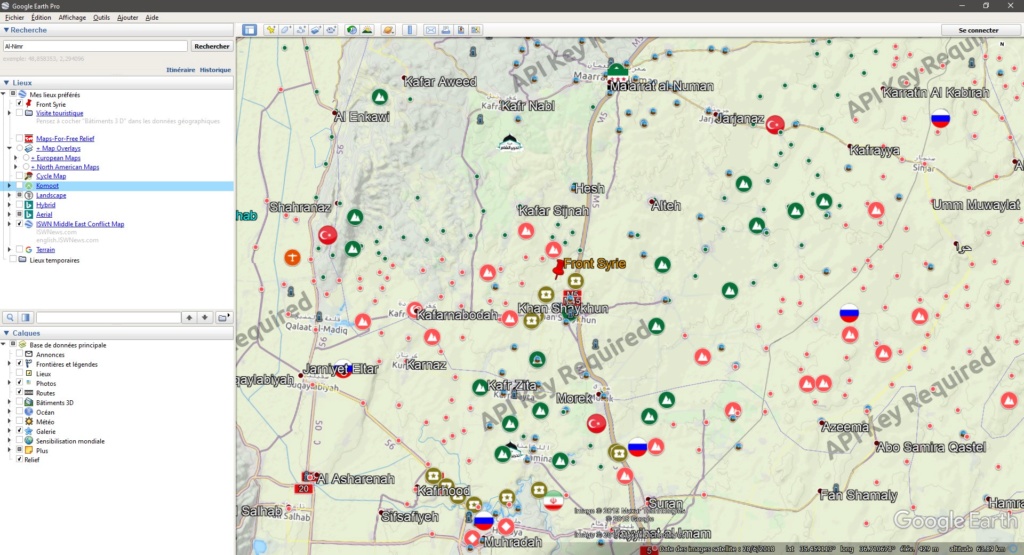Click the Turkish flag marker near Morek
The height and width of the screenshot is (555, 1024).
click(x=596, y=424)
